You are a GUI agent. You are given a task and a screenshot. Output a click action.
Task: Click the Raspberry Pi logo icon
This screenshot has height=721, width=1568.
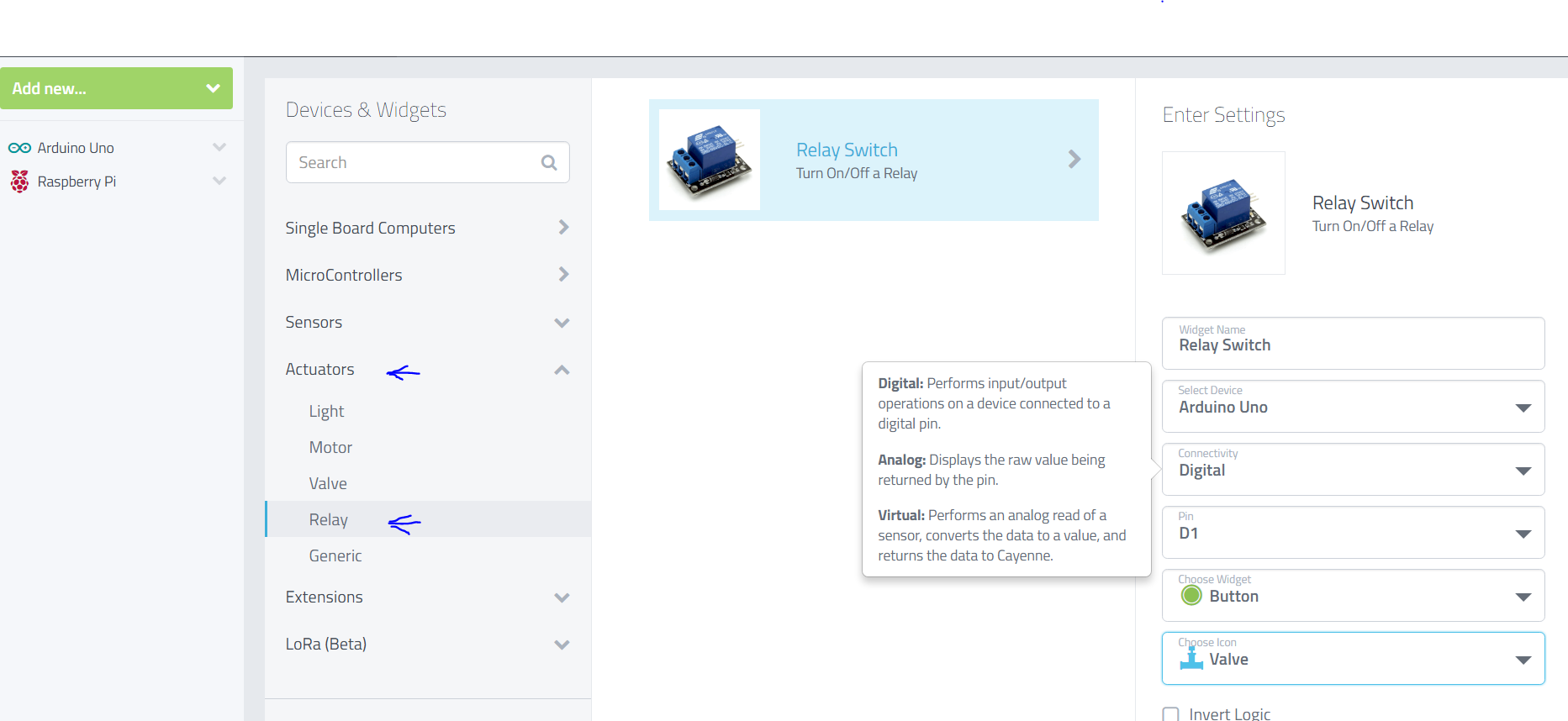pyautogui.click(x=19, y=182)
